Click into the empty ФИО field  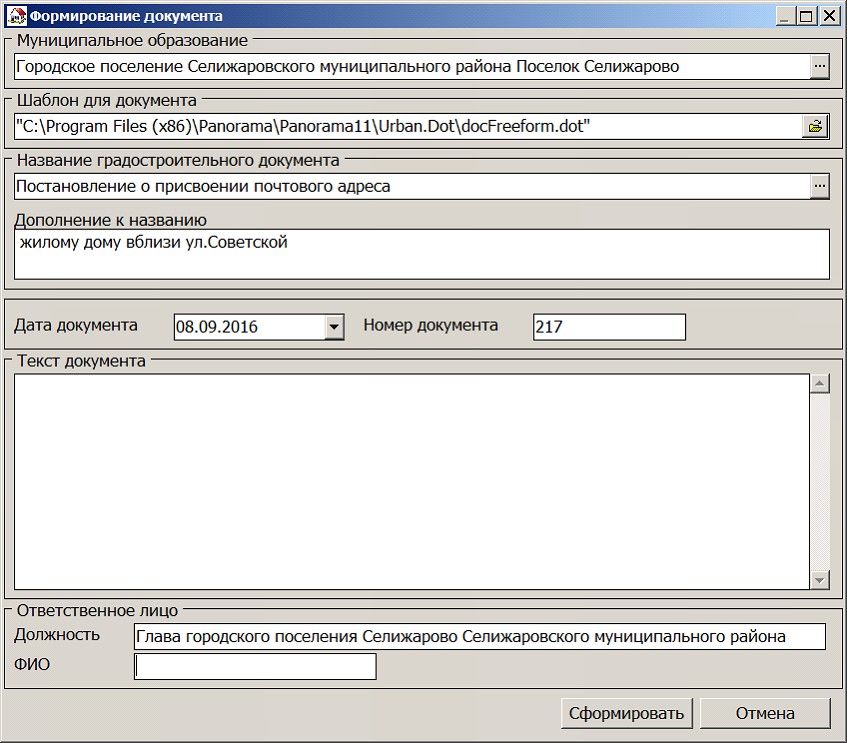click(255, 666)
